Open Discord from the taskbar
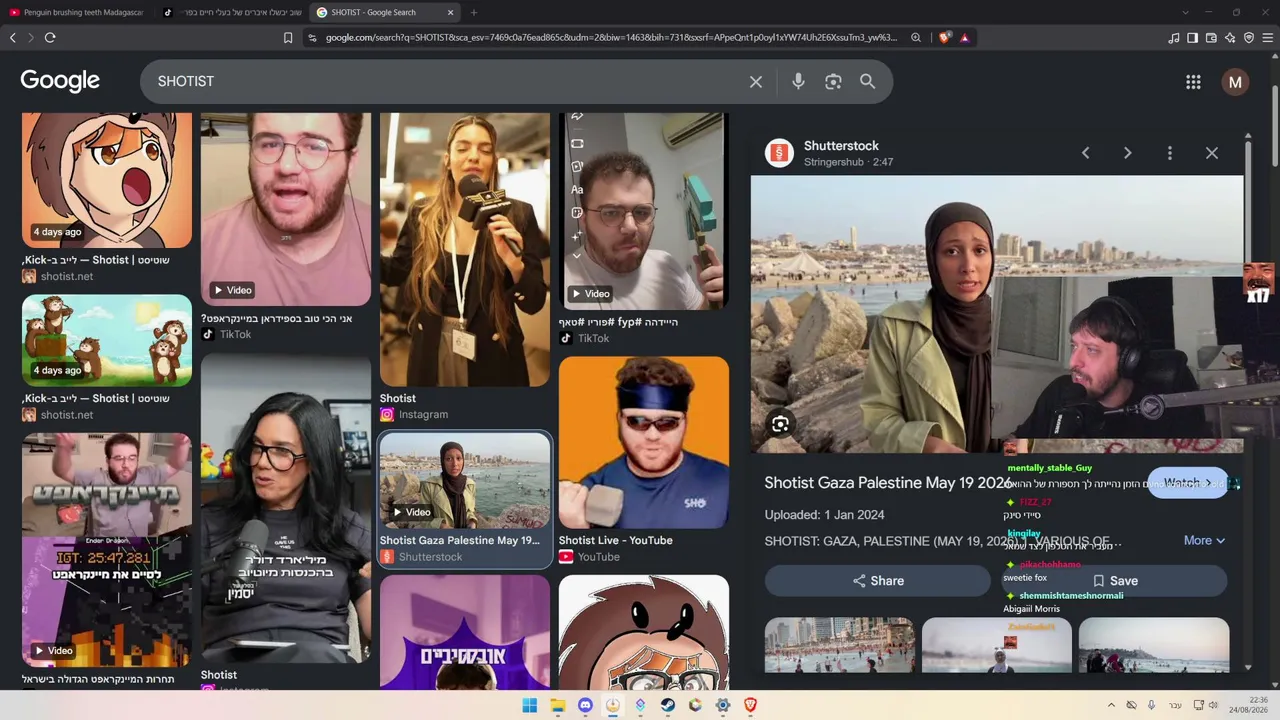This screenshot has width=1280, height=720. (585, 705)
